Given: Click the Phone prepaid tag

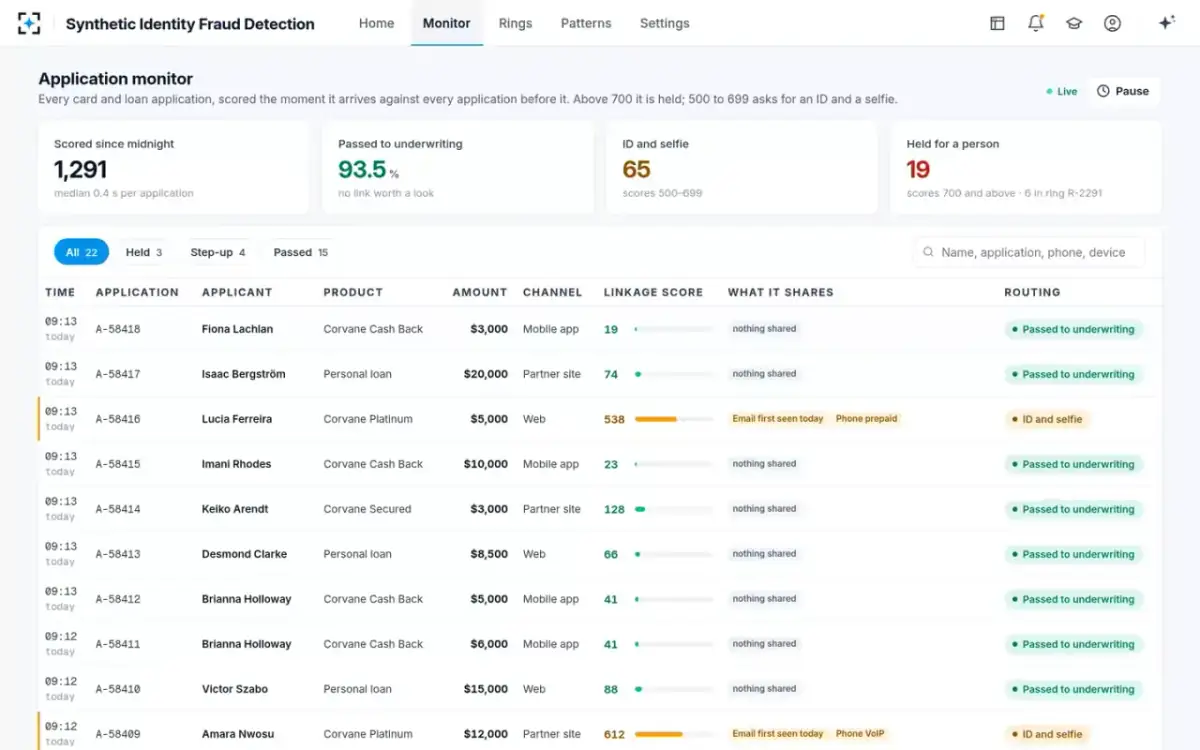Looking at the screenshot, I should [866, 419].
